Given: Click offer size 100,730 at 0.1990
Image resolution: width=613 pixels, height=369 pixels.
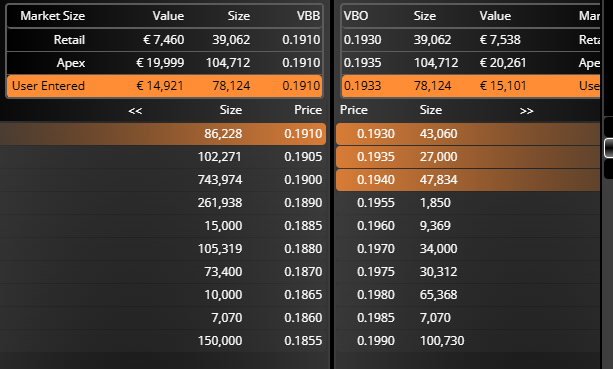Looking at the screenshot, I should pos(442,341).
